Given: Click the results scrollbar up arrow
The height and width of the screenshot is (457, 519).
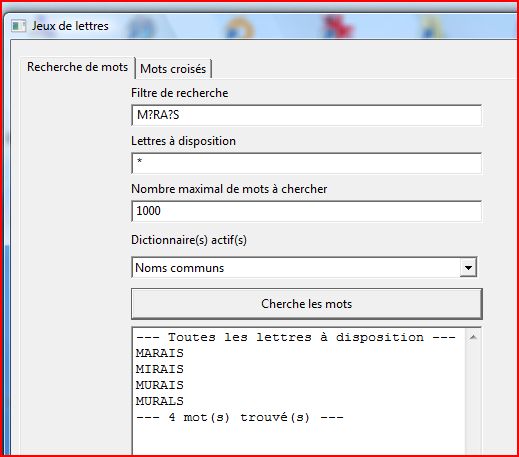Looking at the screenshot, I should coord(473,337).
